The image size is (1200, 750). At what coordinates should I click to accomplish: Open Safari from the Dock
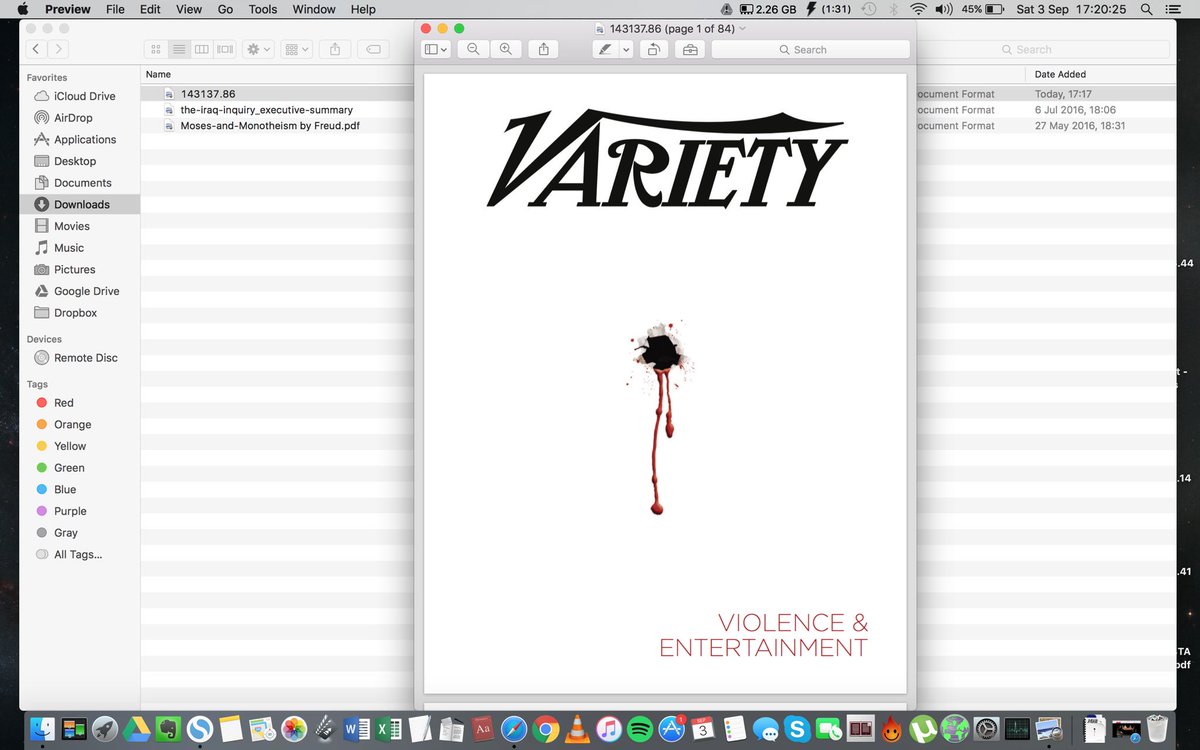tap(514, 729)
